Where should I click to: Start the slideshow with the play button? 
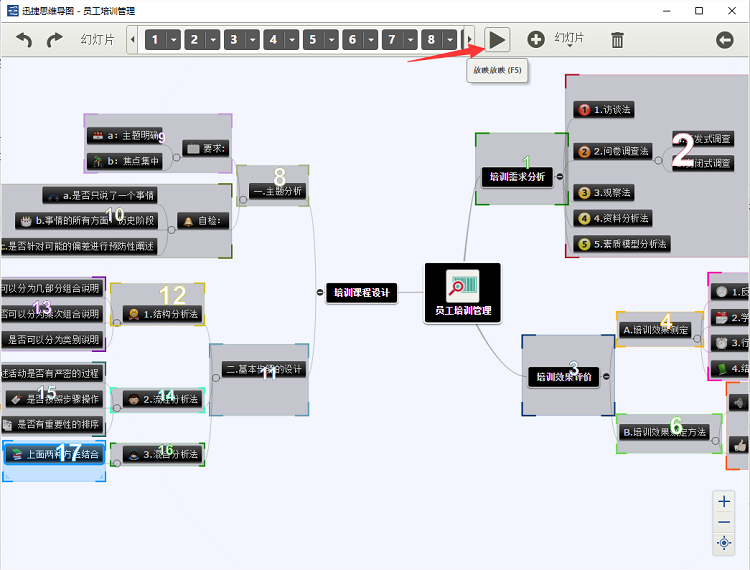point(497,40)
